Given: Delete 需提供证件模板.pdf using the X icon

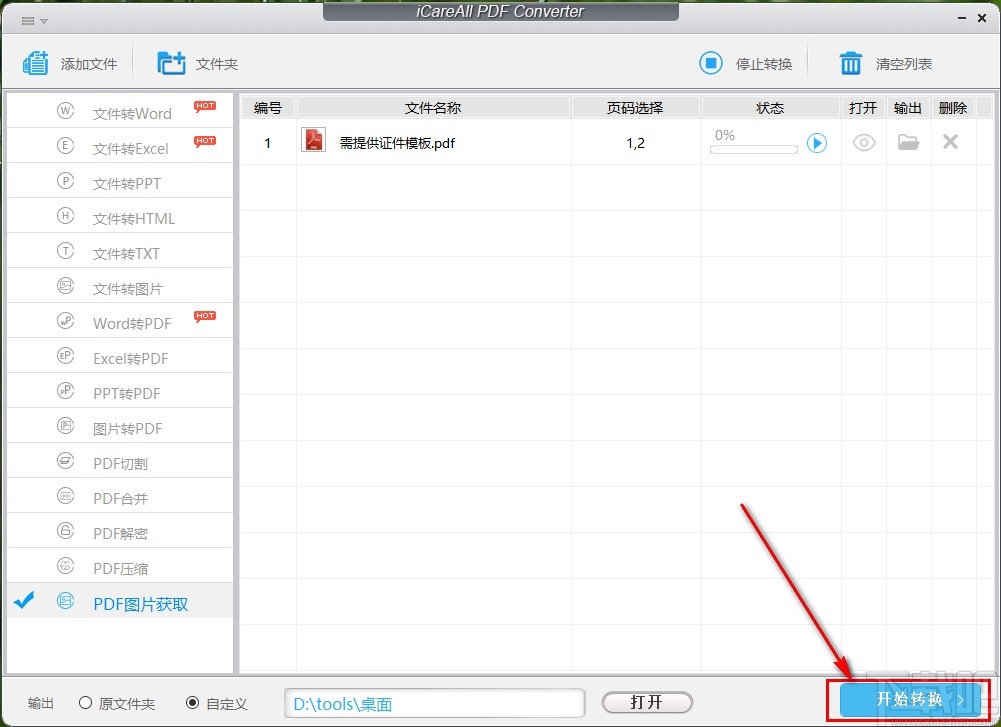Looking at the screenshot, I should (950, 141).
